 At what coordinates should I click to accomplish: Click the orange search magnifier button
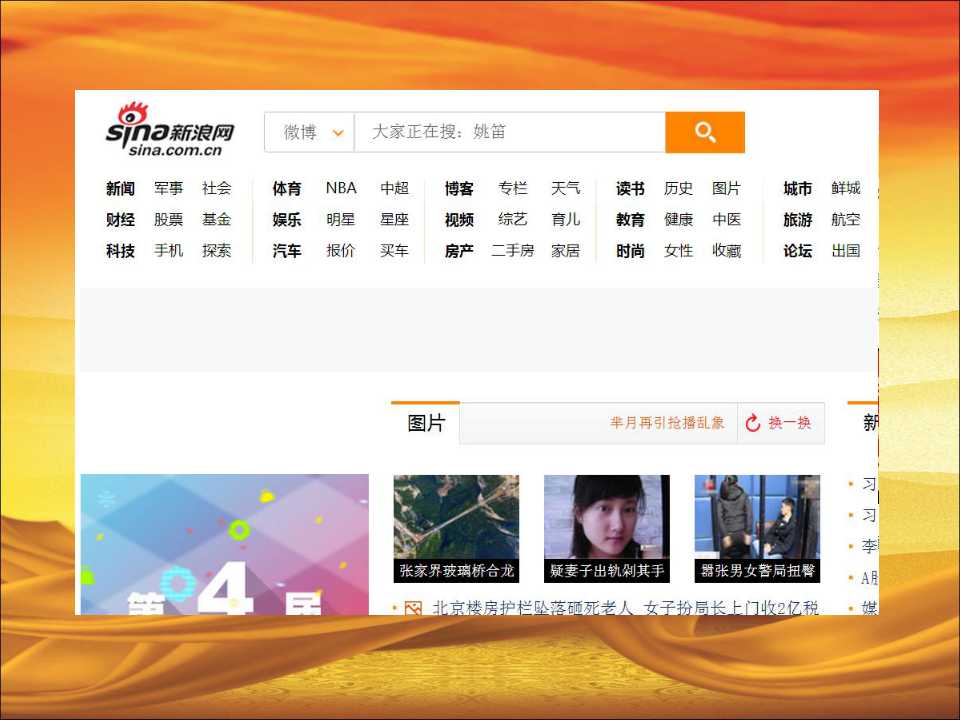705,132
